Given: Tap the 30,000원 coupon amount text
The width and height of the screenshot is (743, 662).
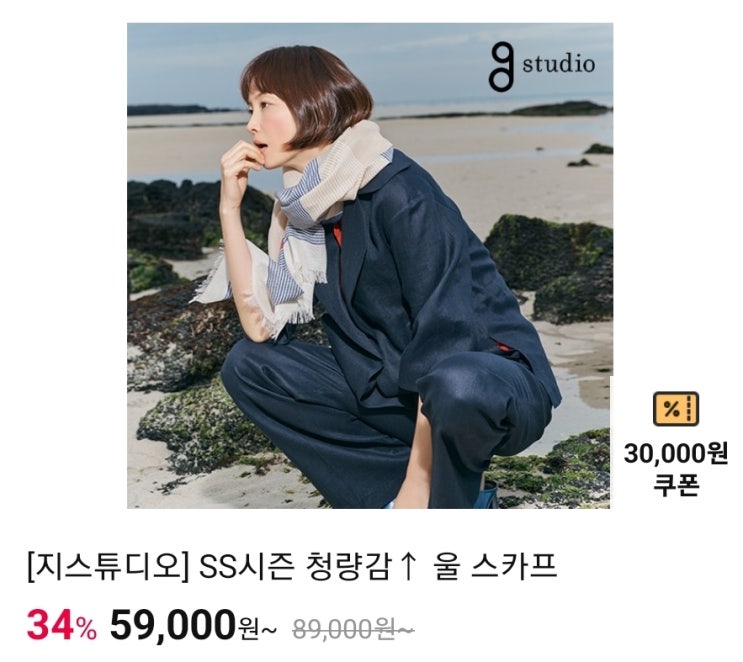Looking at the screenshot, I should click(x=676, y=453).
